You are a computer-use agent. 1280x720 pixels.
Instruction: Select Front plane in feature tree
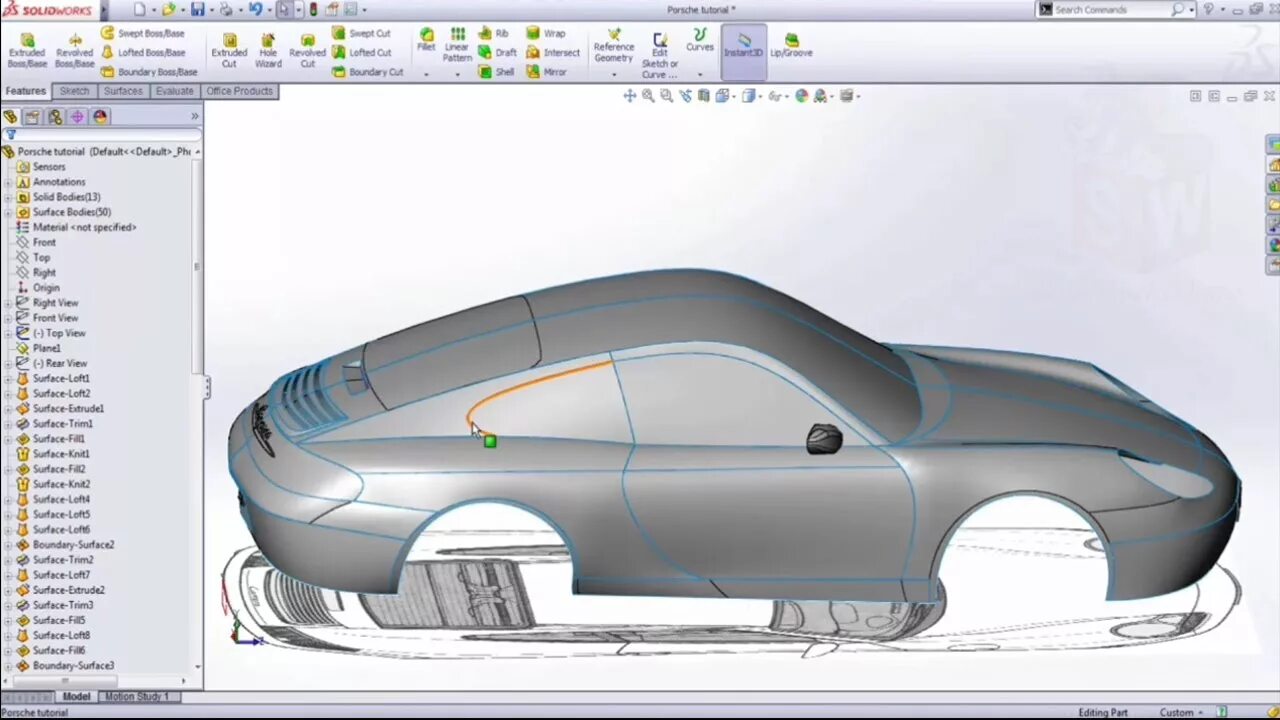[x=36, y=242]
